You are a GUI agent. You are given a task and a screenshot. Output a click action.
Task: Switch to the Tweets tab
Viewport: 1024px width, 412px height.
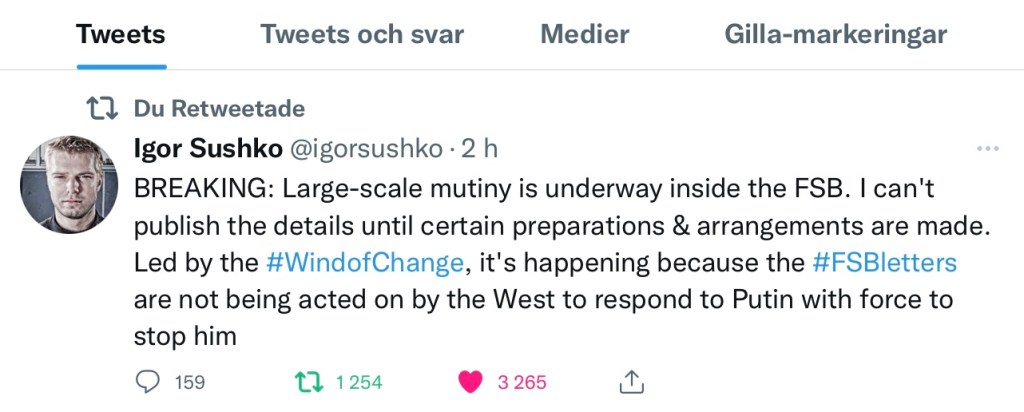coord(121,35)
